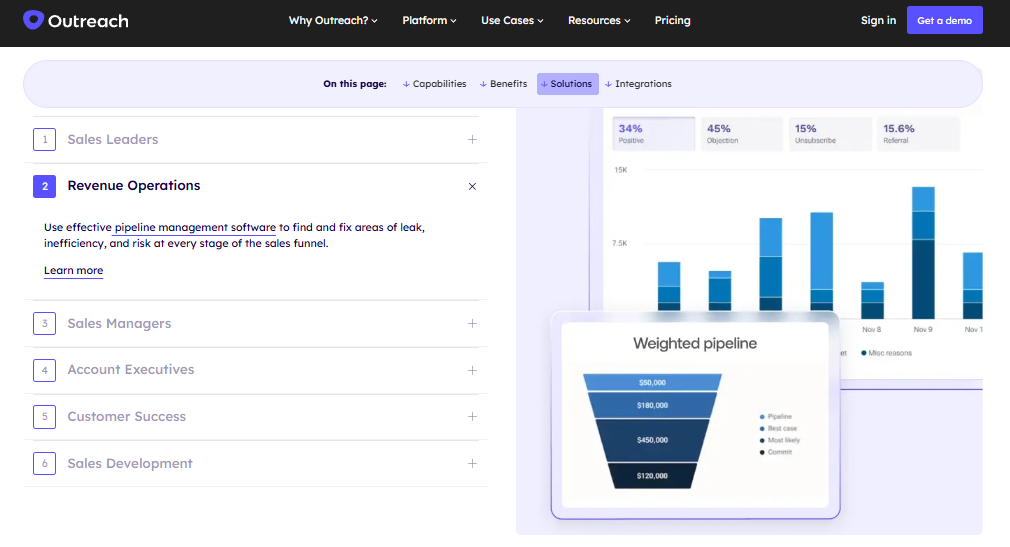Image resolution: width=1010 pixels, height=547 pixels.
Task: Click the Nov 8 axis label
Action: (x=872, y=329)
